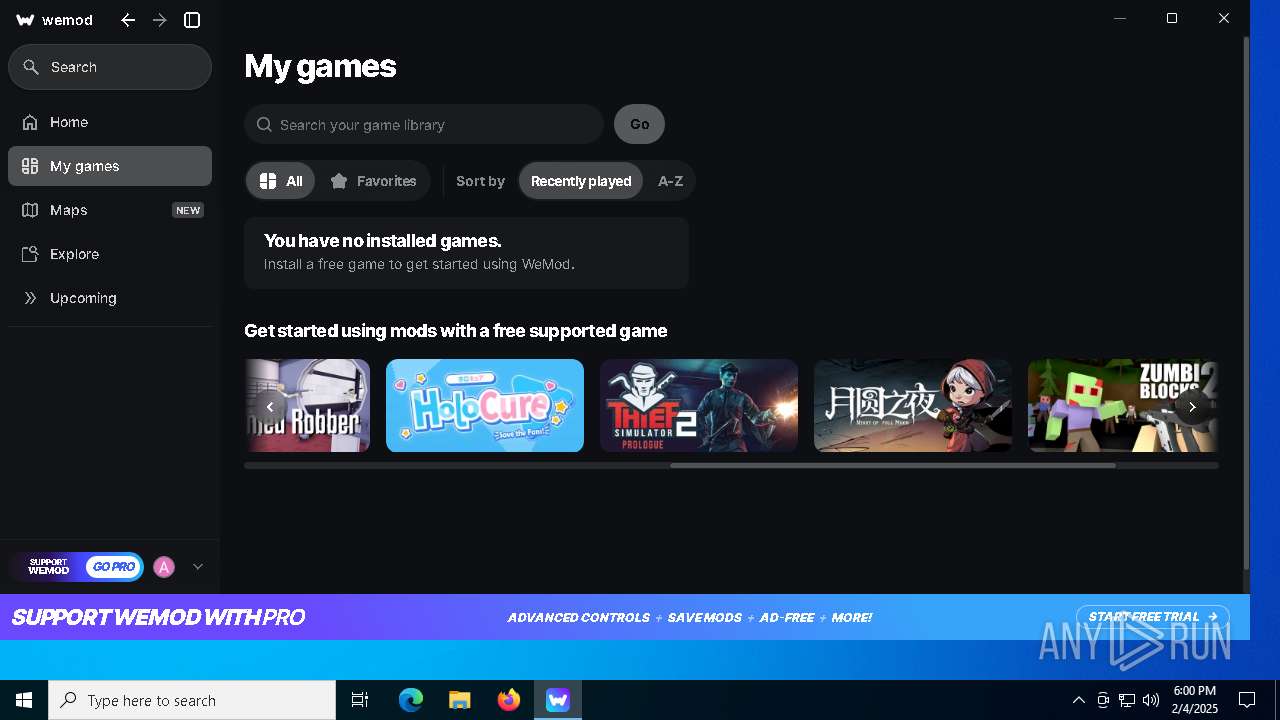Image resolution: width=1280 pixels, height=720 pixels.
Task: Sort games A-Z
Action: coord(670,181)
